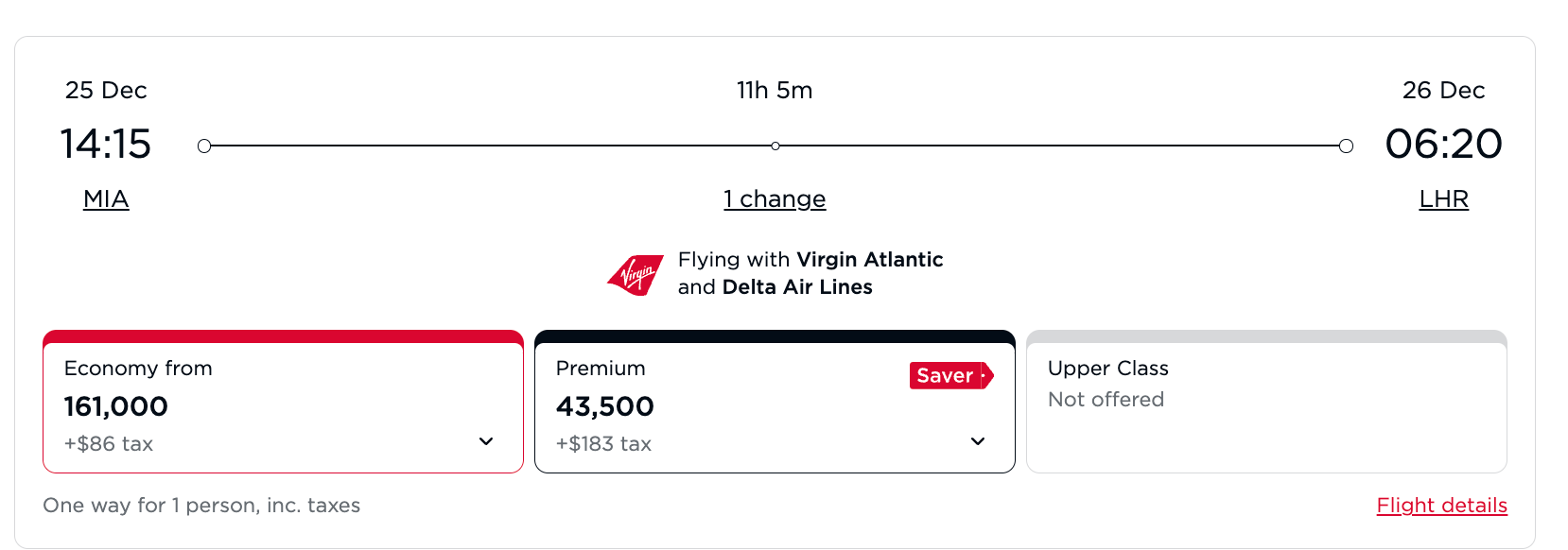The image size is (1568, 550).
Task: Expand the Economy fare chevron
Action: pyautogui.click(x=486, y=441)
